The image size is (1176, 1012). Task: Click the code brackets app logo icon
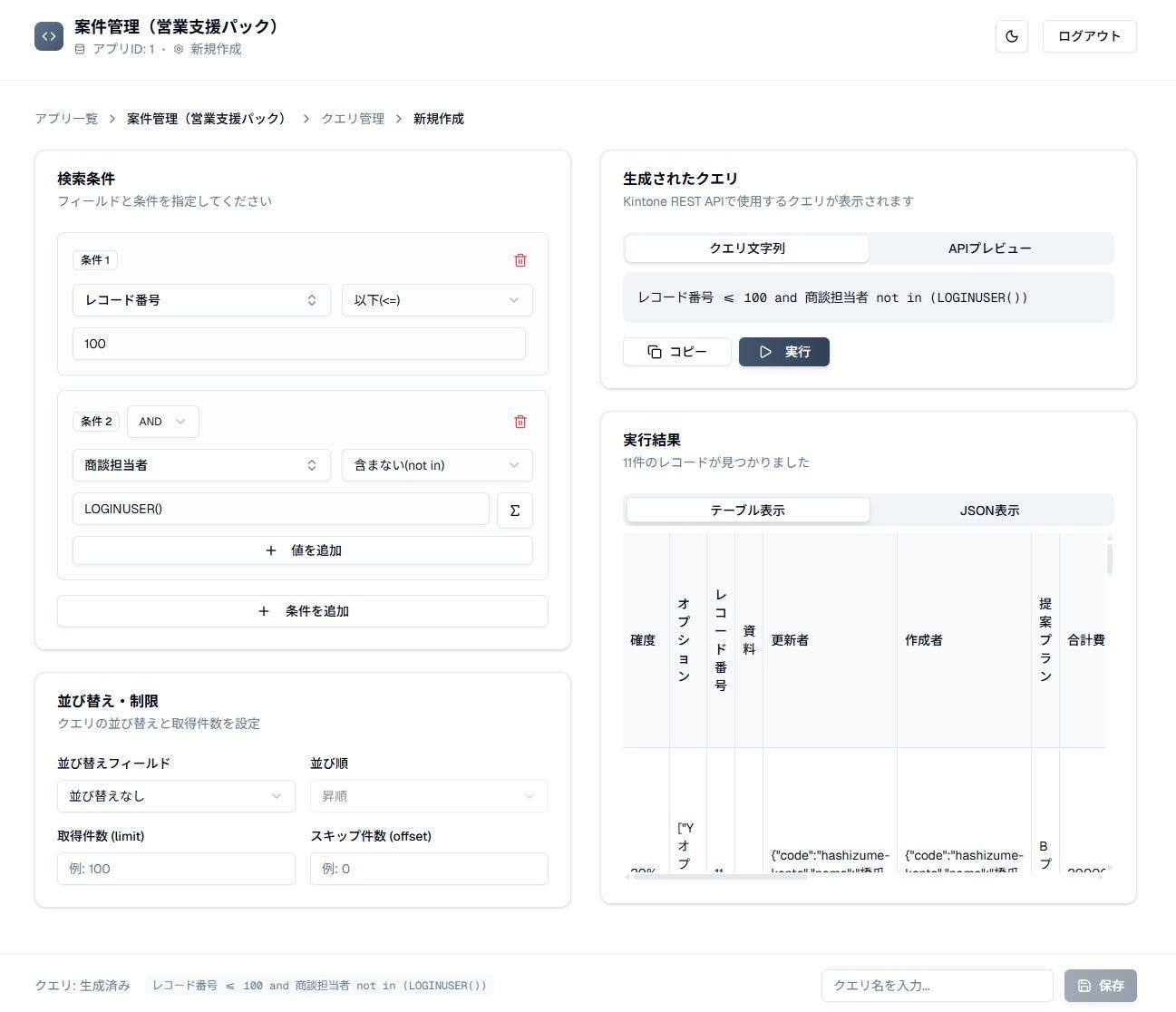click(49, 36)
